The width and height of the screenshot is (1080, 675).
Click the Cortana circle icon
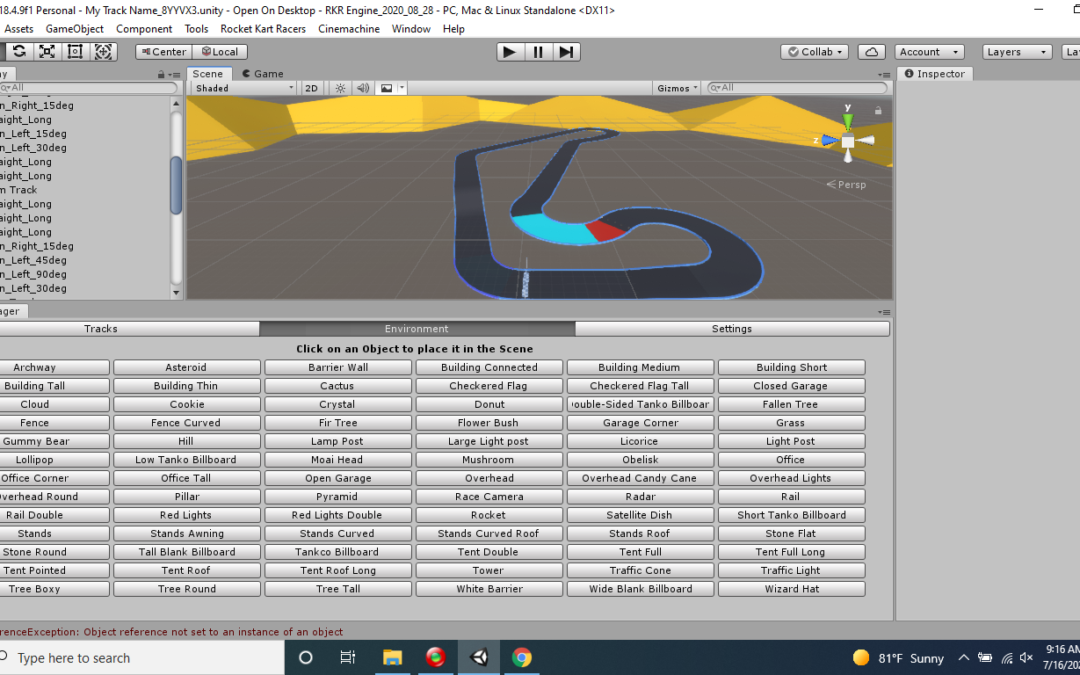click(x=306, y=657)
